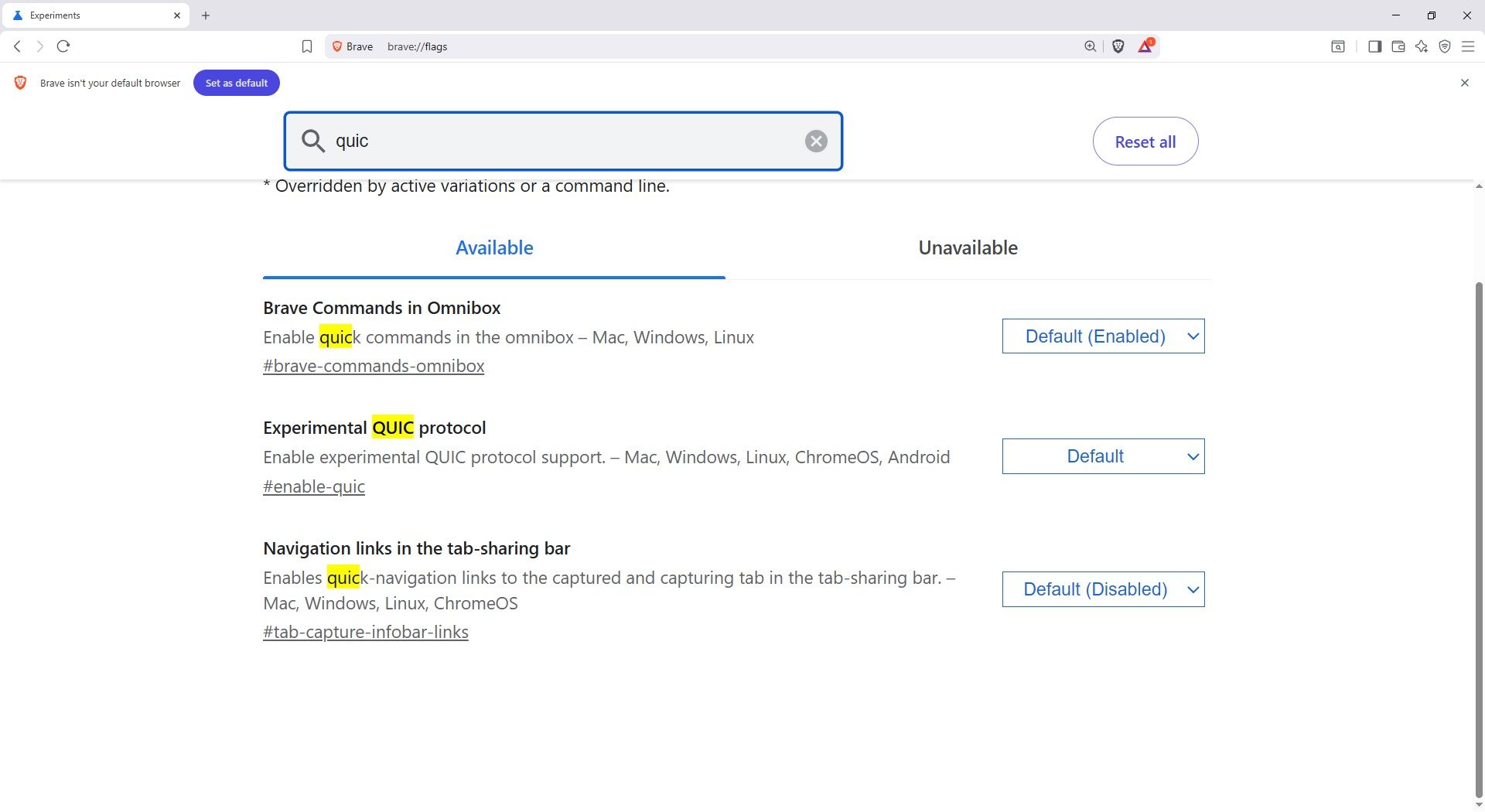The width and height of the screenshot is (1485, 812).
Task: Toggle the sidebar panel icon
Action: 1374,46
